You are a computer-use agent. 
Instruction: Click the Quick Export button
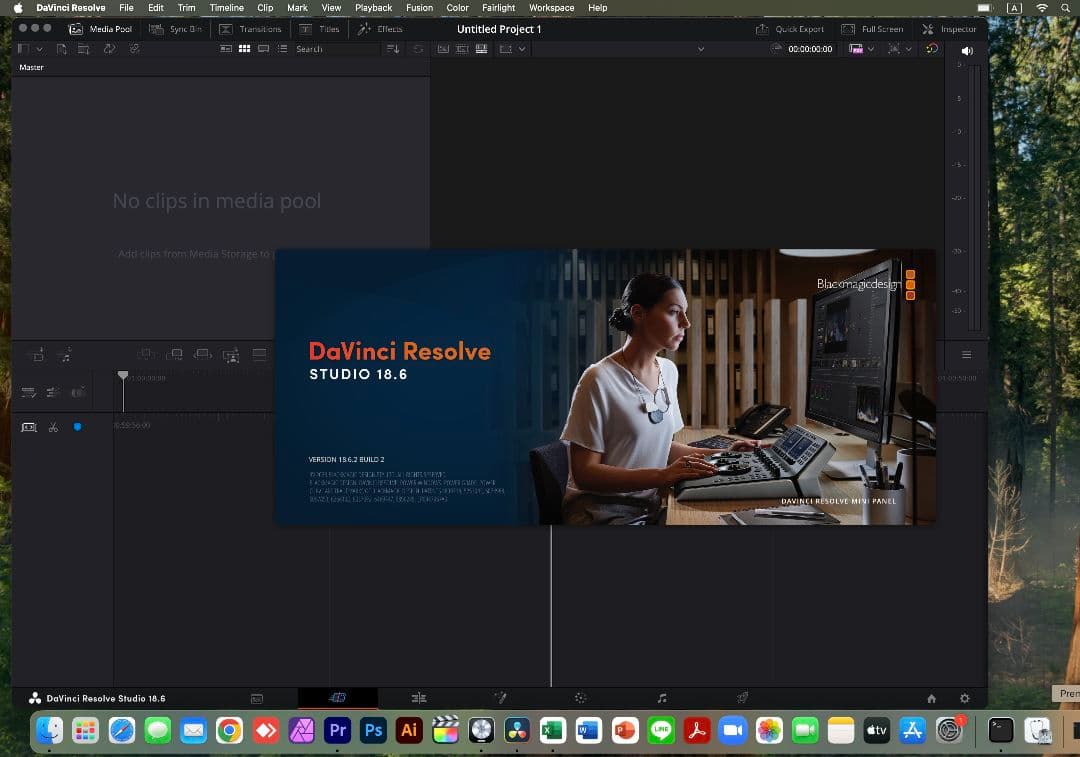pos(790,29)
